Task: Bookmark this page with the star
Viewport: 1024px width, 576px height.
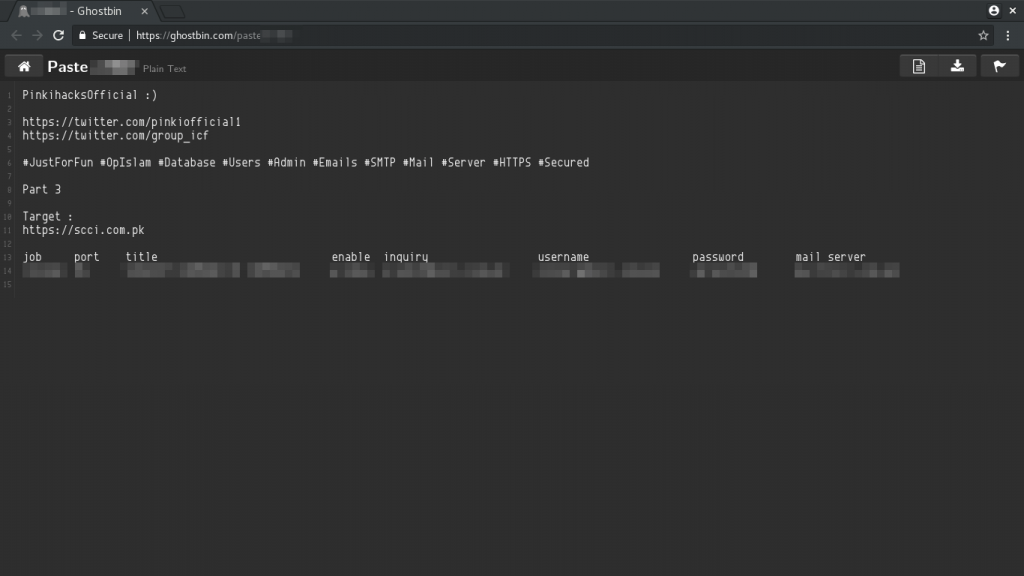Action: click(x=984, y=35)
